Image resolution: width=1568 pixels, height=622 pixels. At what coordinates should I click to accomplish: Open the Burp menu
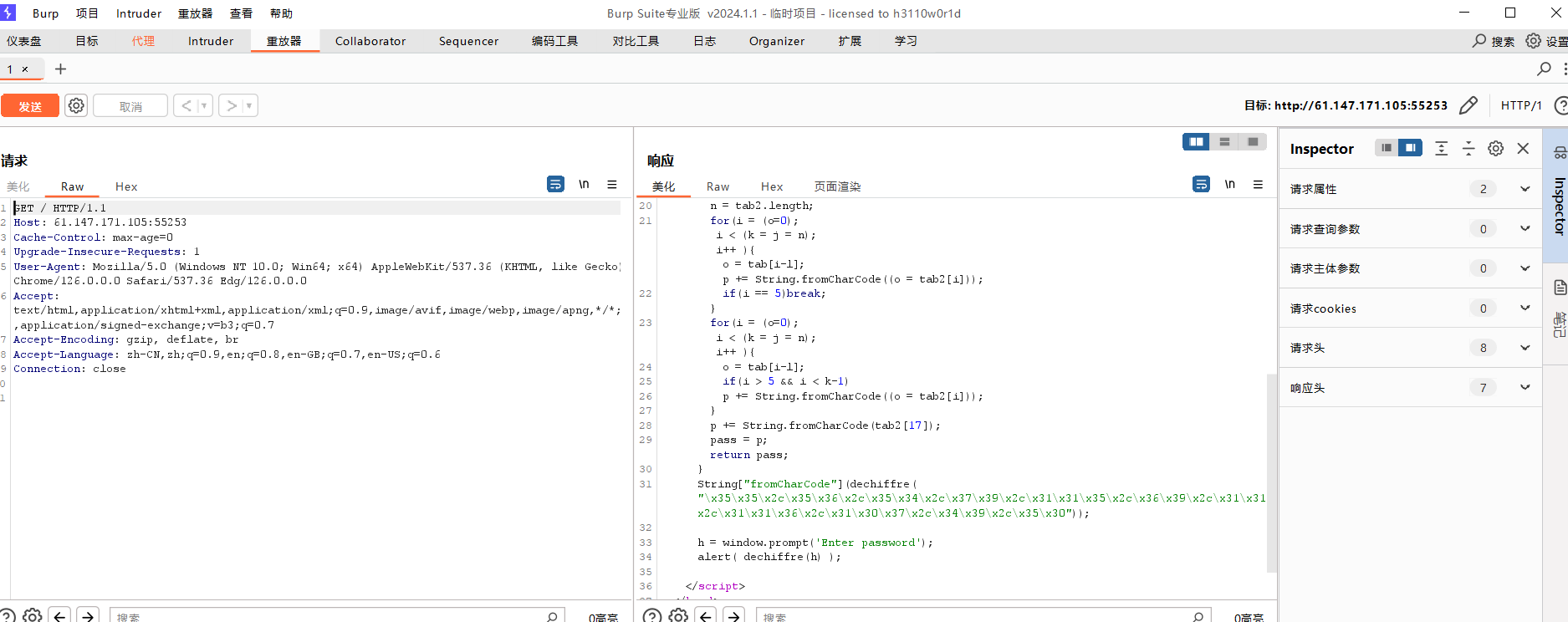[45, 13]
